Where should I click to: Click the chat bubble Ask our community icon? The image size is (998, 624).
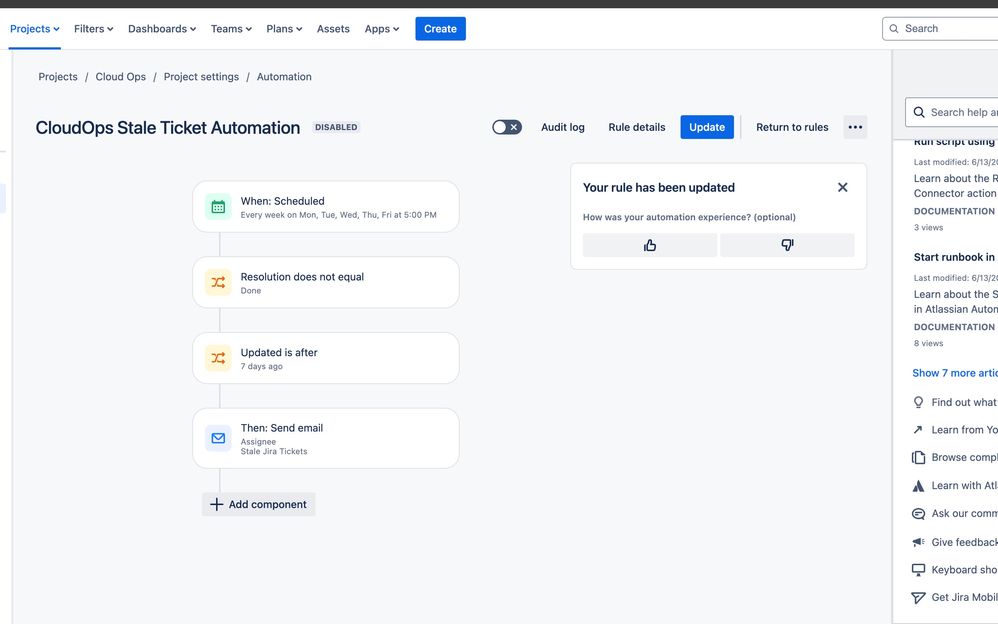point(918,514)
